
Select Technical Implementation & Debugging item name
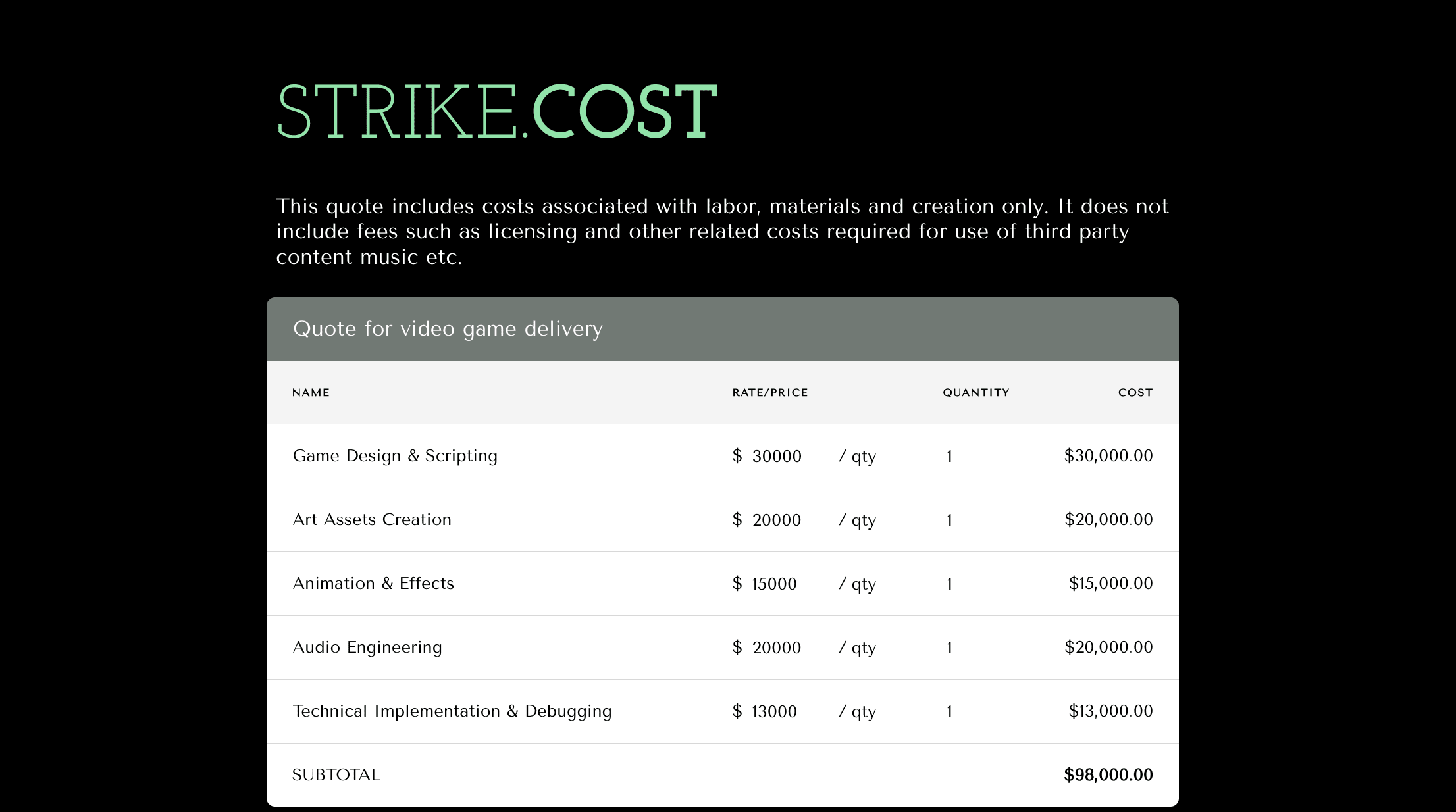452,711
